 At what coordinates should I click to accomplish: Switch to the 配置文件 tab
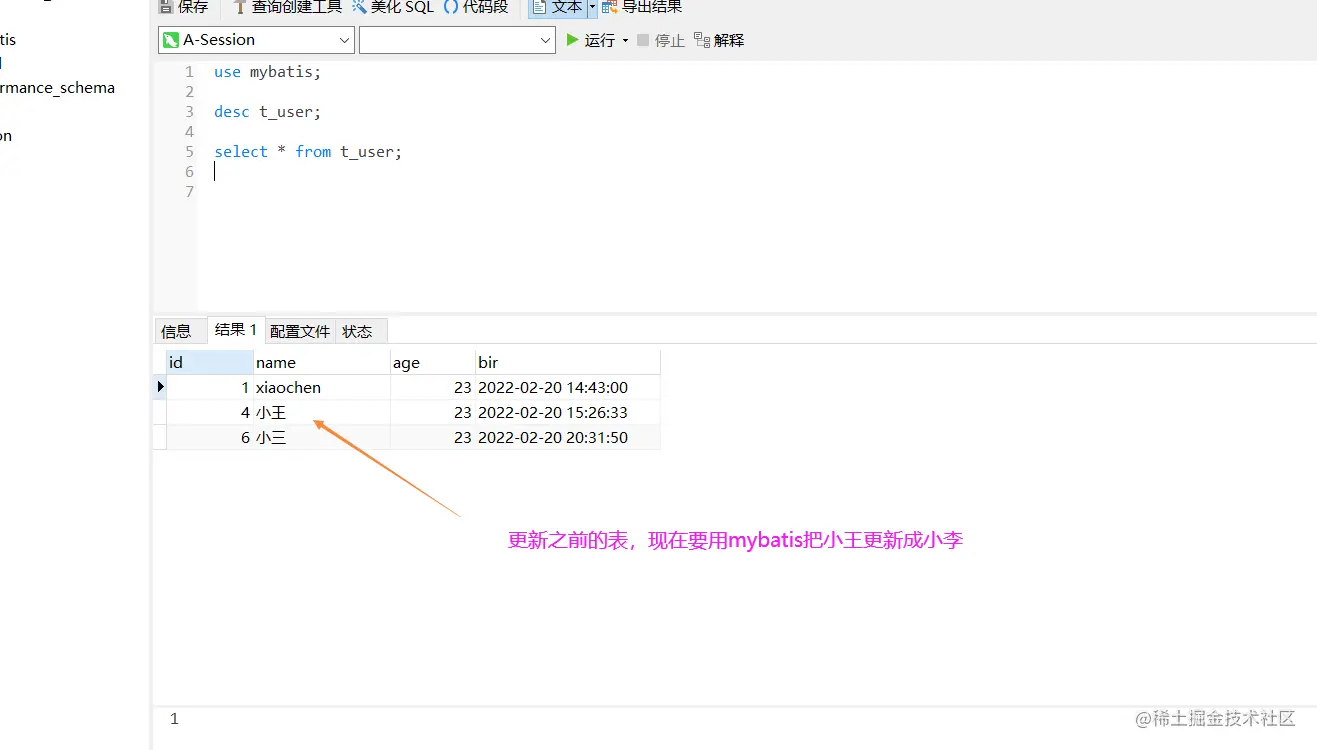point(300,331)
